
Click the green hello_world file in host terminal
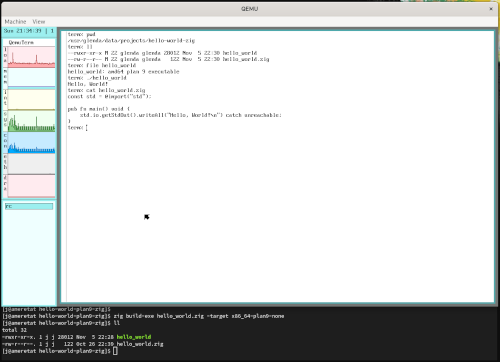134,337
